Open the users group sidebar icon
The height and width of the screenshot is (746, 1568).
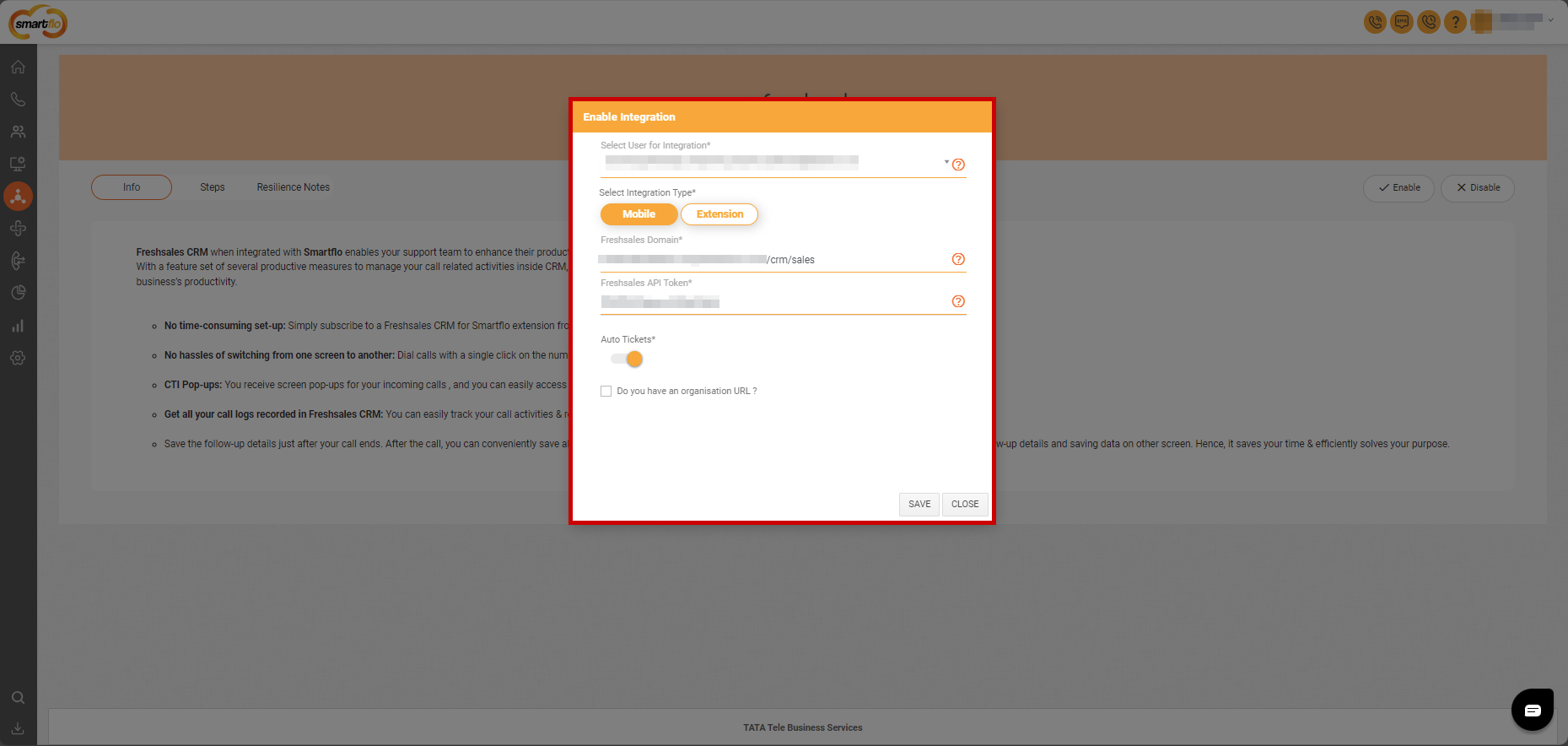click(18, 132)
